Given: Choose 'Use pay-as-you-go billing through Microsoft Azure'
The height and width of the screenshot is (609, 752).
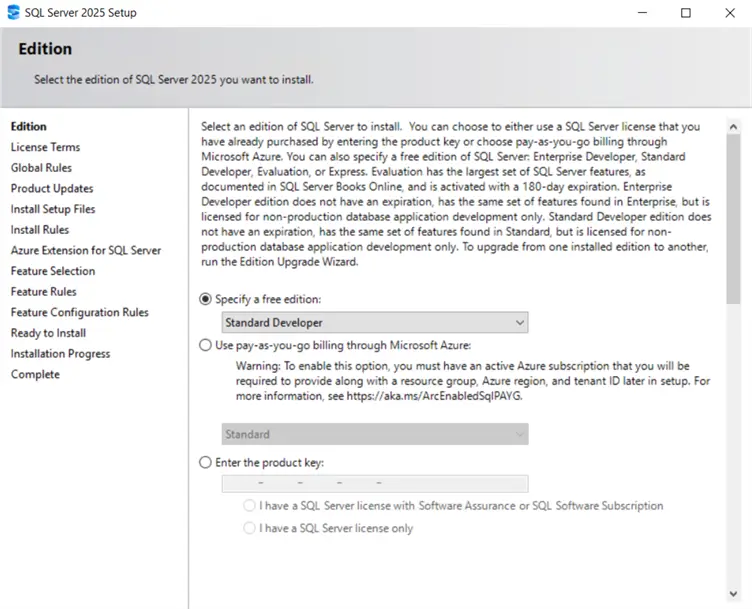Looking at the screenshot, I should point(205,345).
